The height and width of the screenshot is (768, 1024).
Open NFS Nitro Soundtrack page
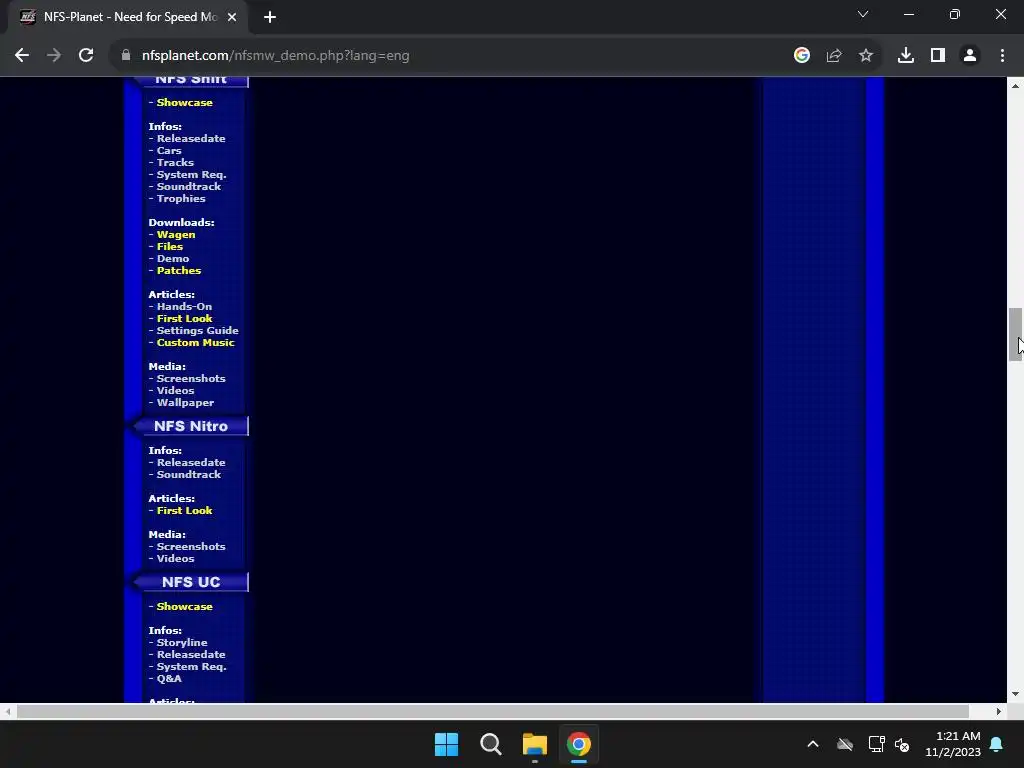[x=189, y=475]
